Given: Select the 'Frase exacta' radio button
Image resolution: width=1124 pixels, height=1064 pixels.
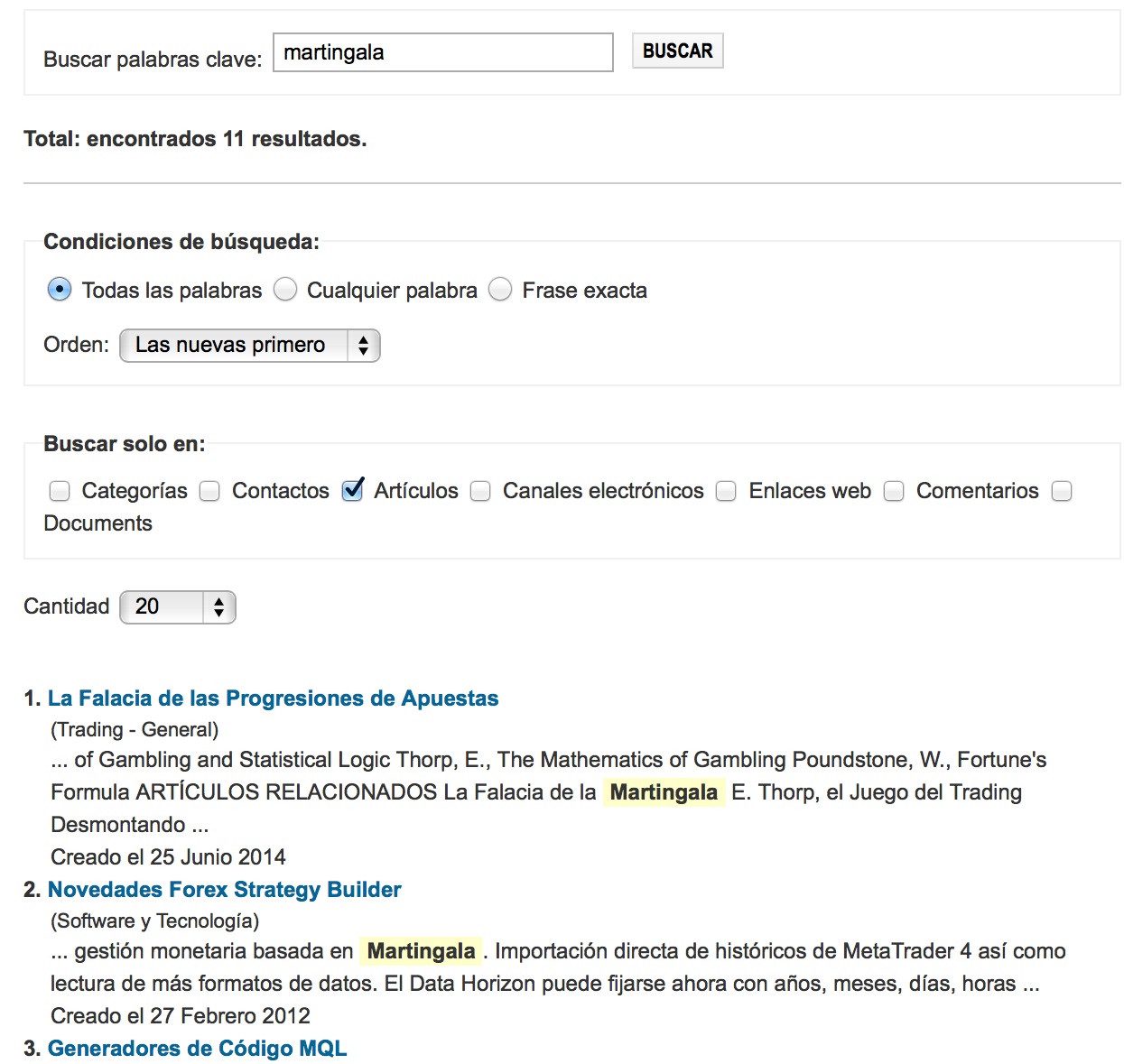Looking at the screenshot, I should click(x=500, y=290).
